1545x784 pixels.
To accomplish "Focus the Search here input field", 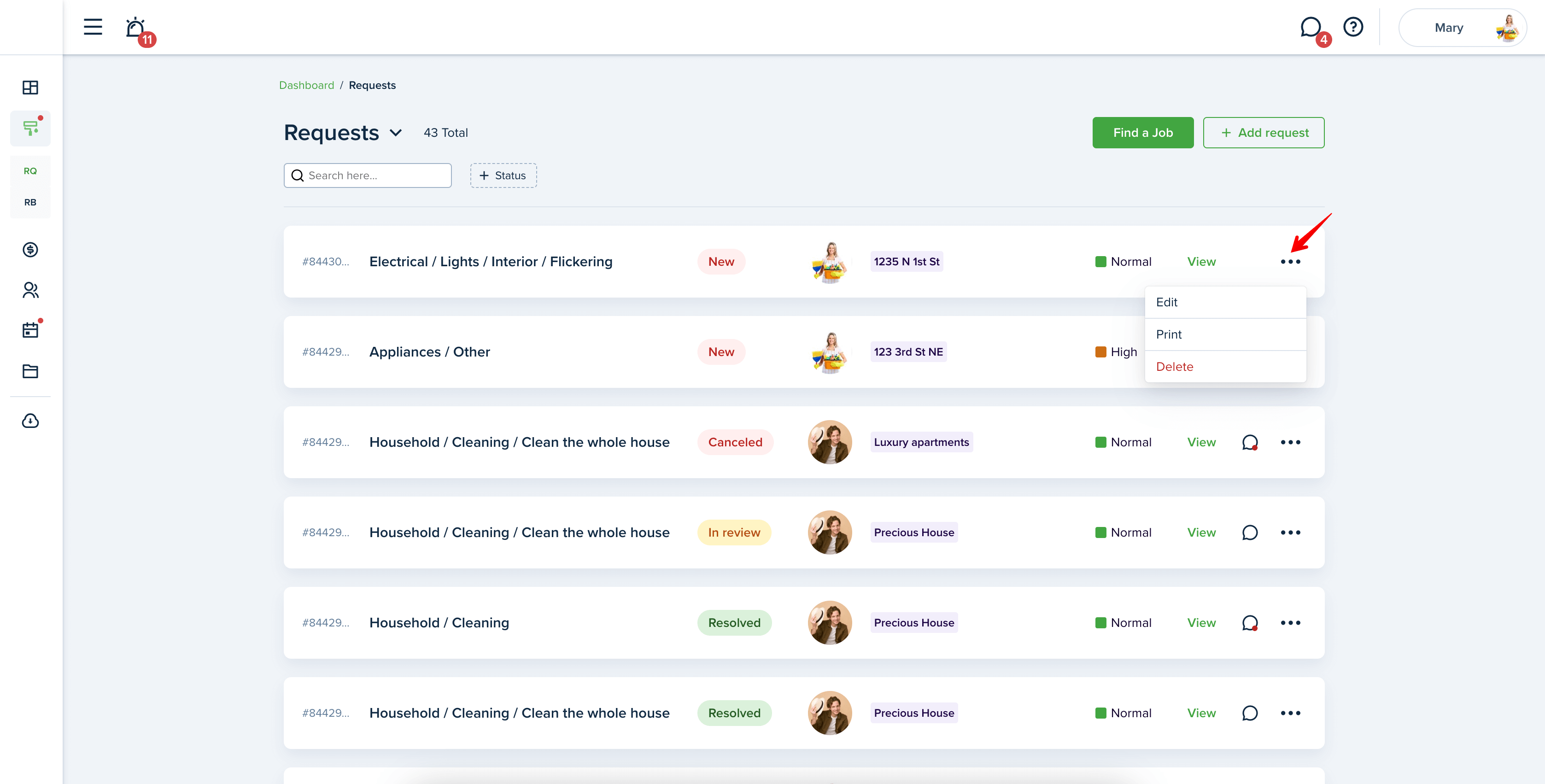I will click(367, 175).
